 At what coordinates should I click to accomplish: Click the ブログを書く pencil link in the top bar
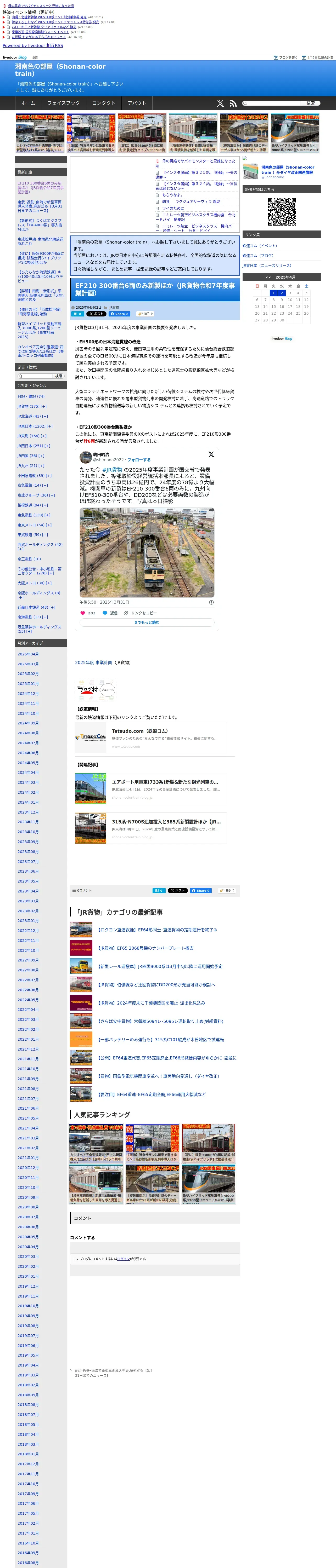point(285,57)
